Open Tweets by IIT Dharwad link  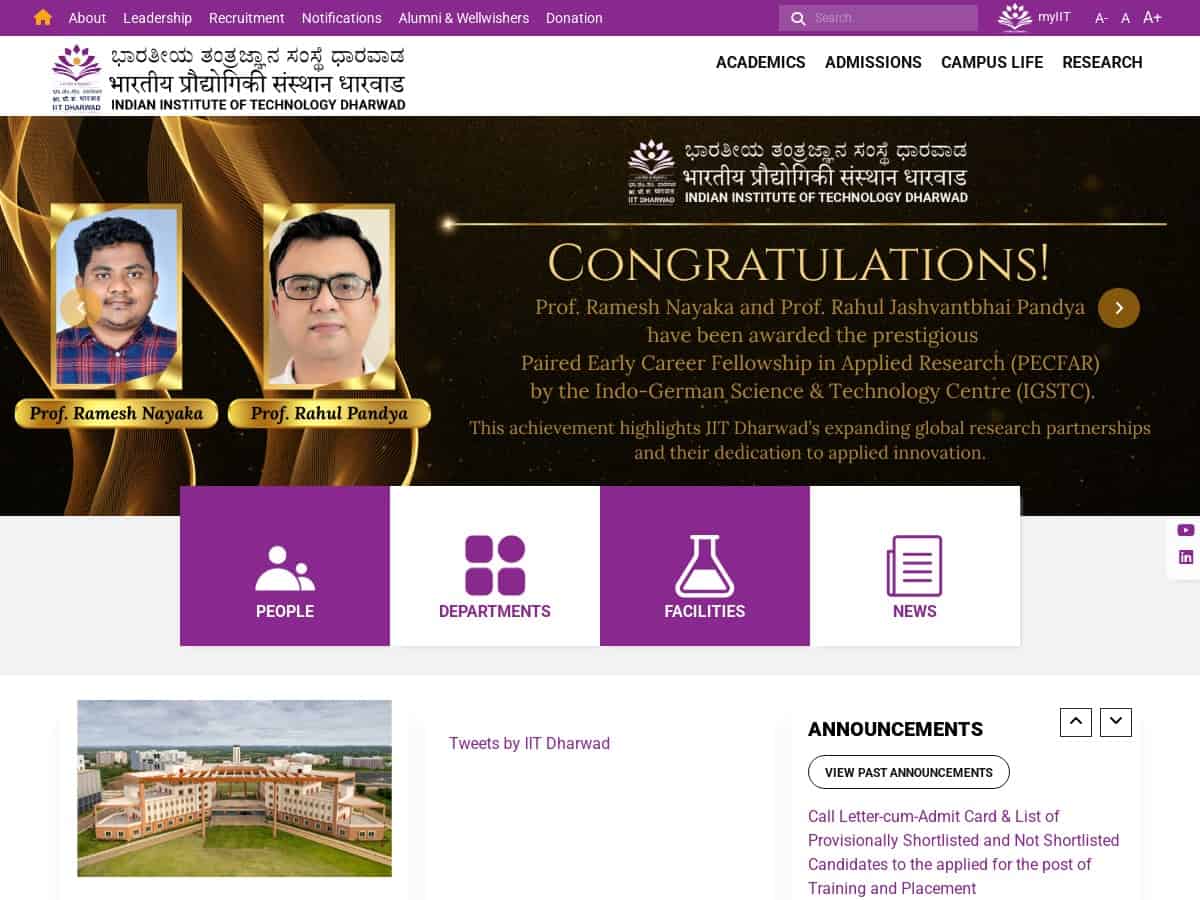point(529,743)
